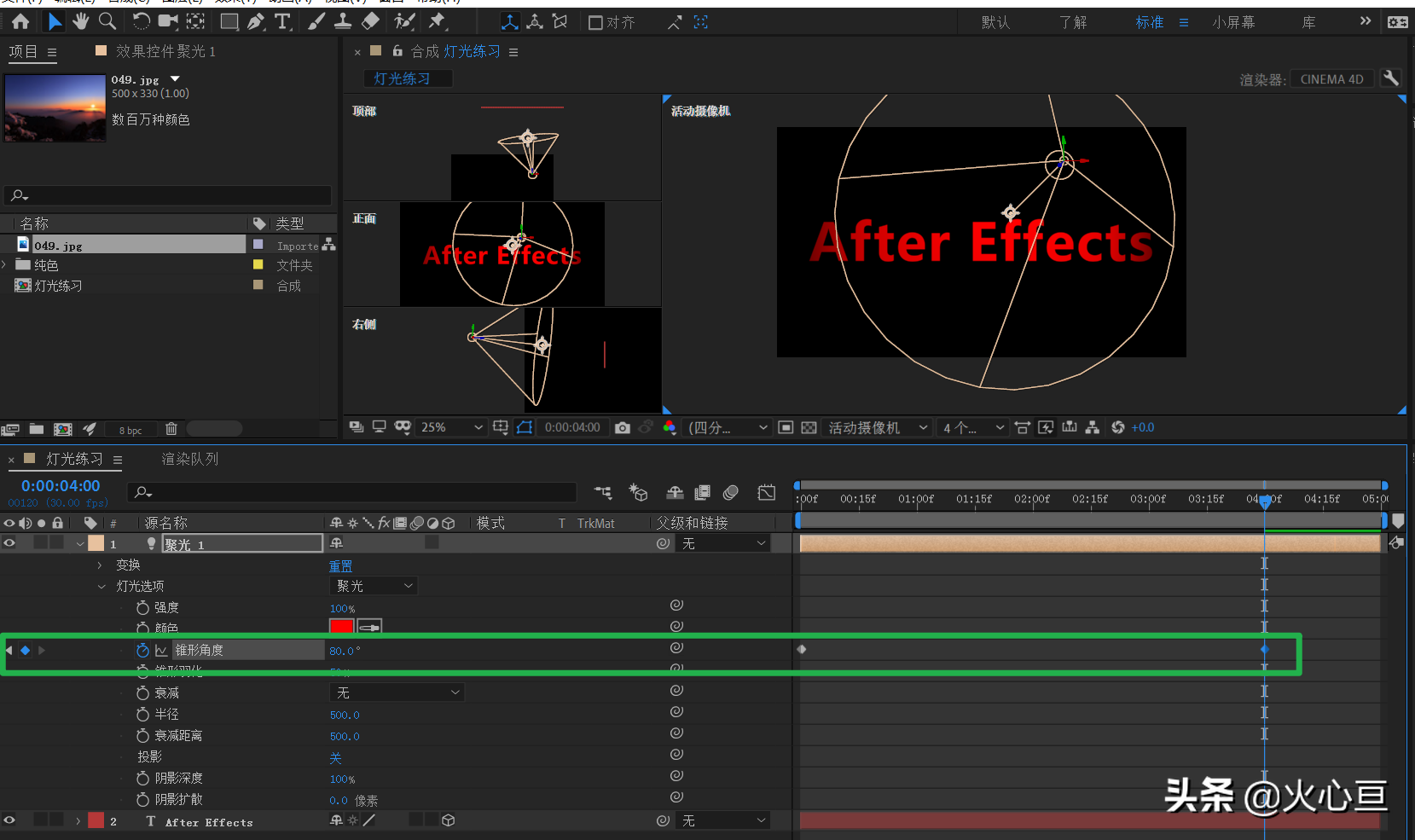
Task: Switch to the 渲染队列 tab
Action: pos(189,459)
